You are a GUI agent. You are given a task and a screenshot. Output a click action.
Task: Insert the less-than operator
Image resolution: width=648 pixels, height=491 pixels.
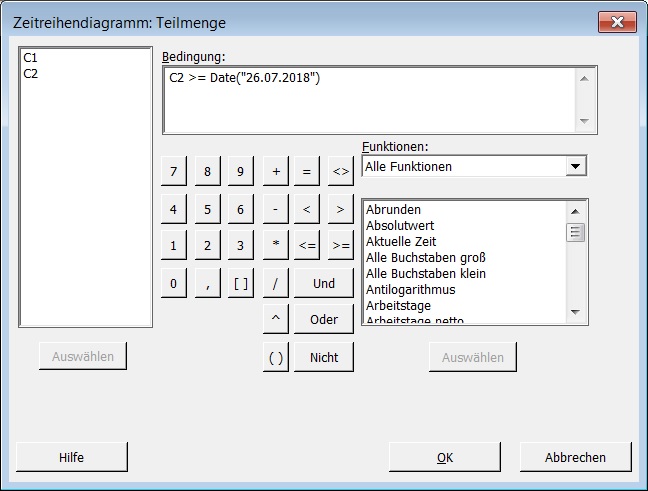pos(307,209)
